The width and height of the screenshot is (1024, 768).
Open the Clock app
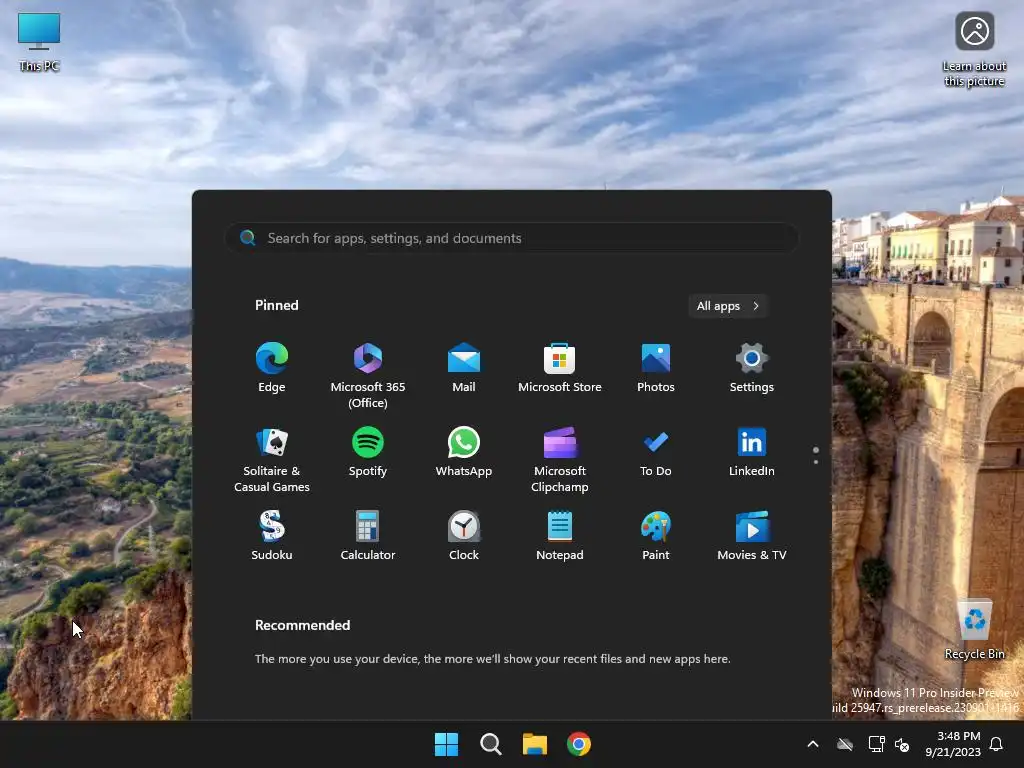pos(464,536)
